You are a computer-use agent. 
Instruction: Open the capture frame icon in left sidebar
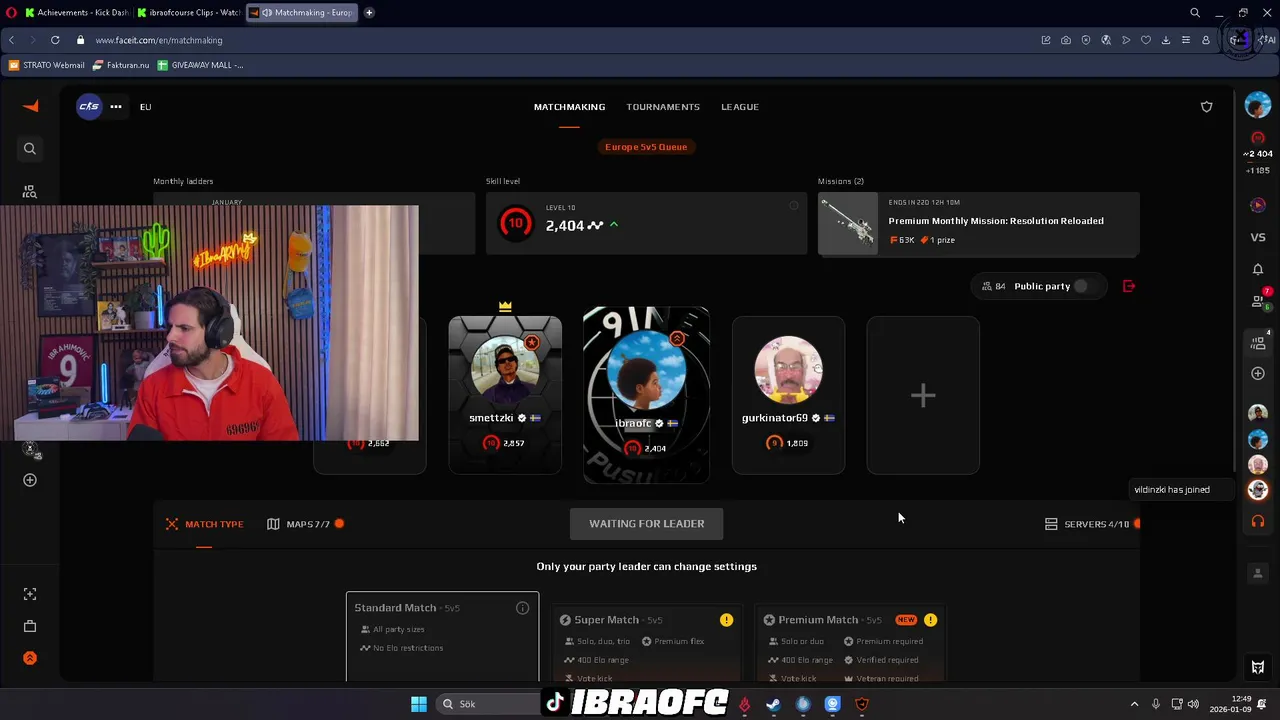click(x=30, y=594)
